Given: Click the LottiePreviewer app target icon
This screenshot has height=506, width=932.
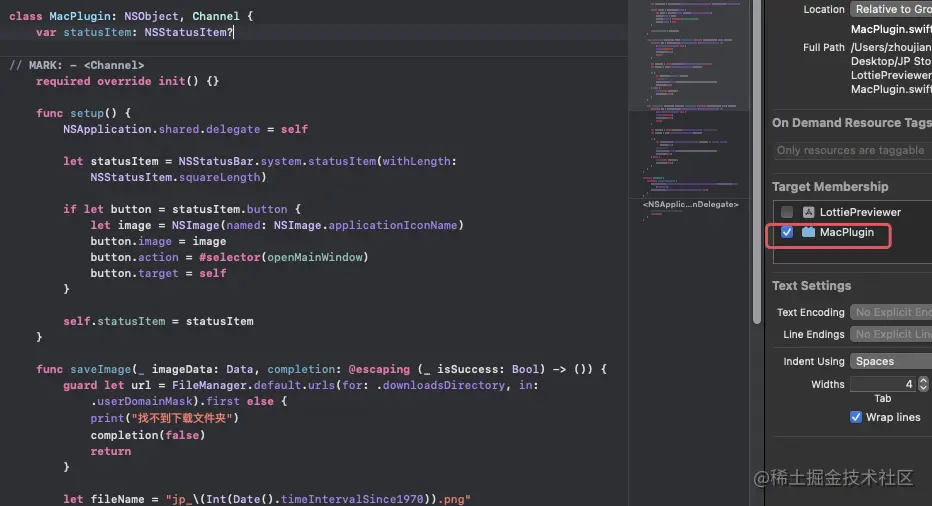Looking at the screenshot, I should coord(808,212).
